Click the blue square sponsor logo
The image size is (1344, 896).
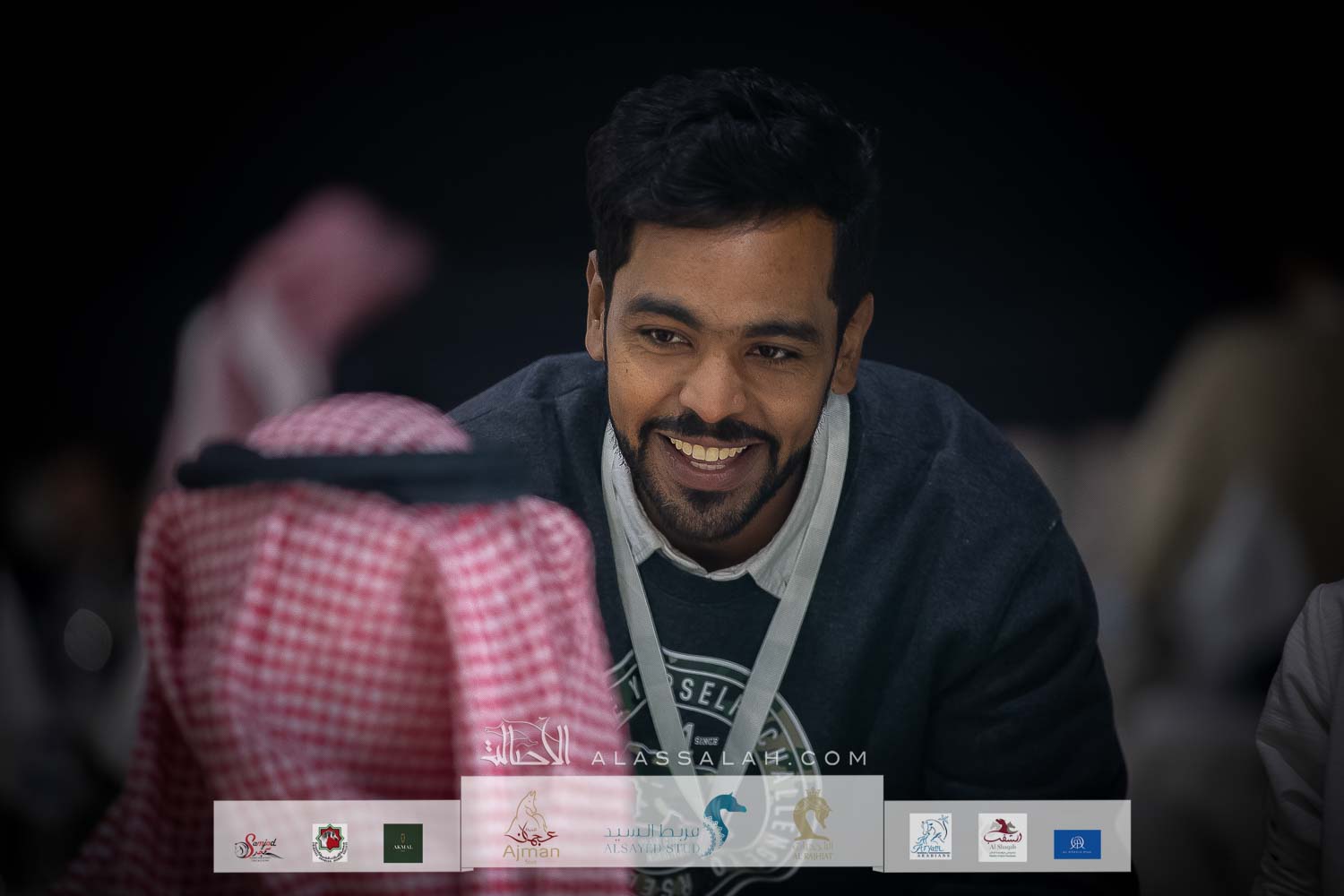[x=1077, y=843]
